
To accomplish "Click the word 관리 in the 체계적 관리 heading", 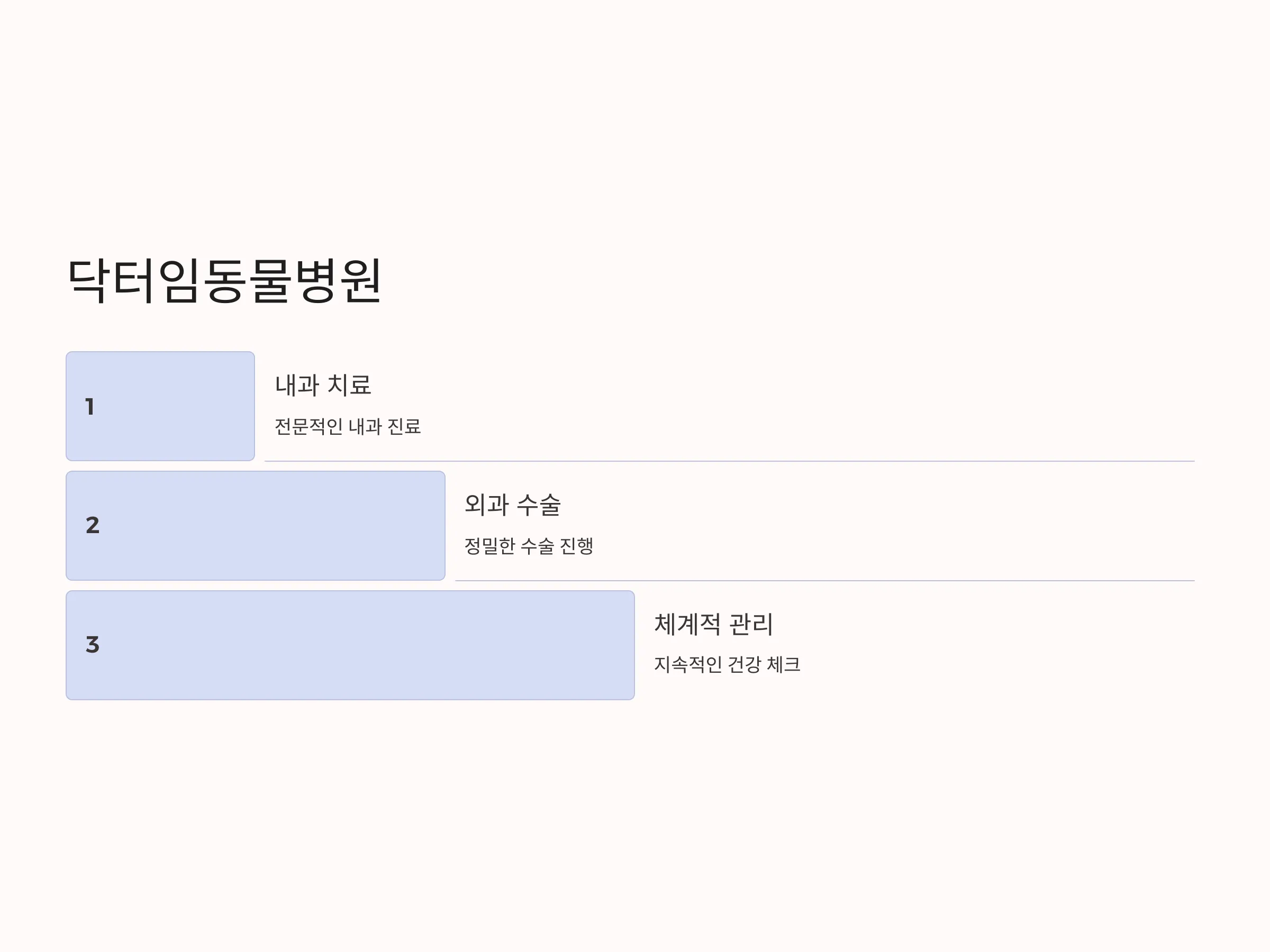I will pyautogui.click(x=751, y=624).
